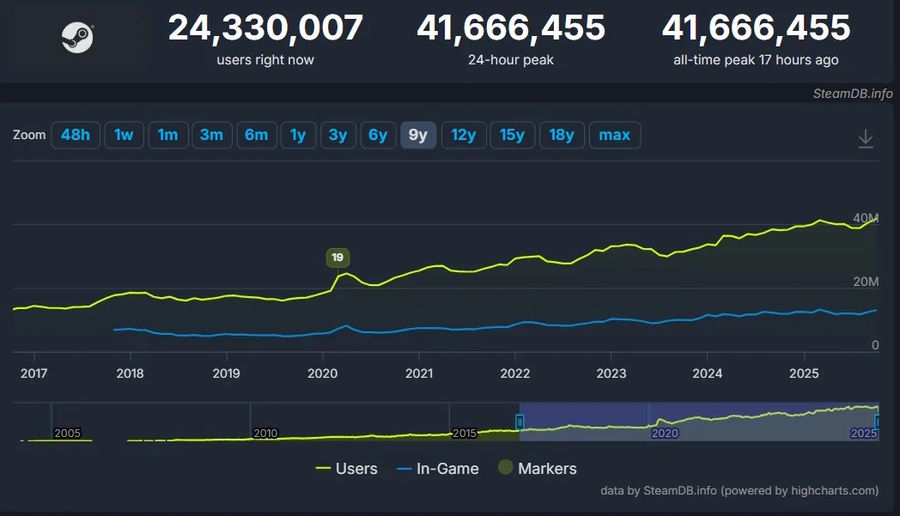Switch chart zoom to 3y

(x=338, y=135)
